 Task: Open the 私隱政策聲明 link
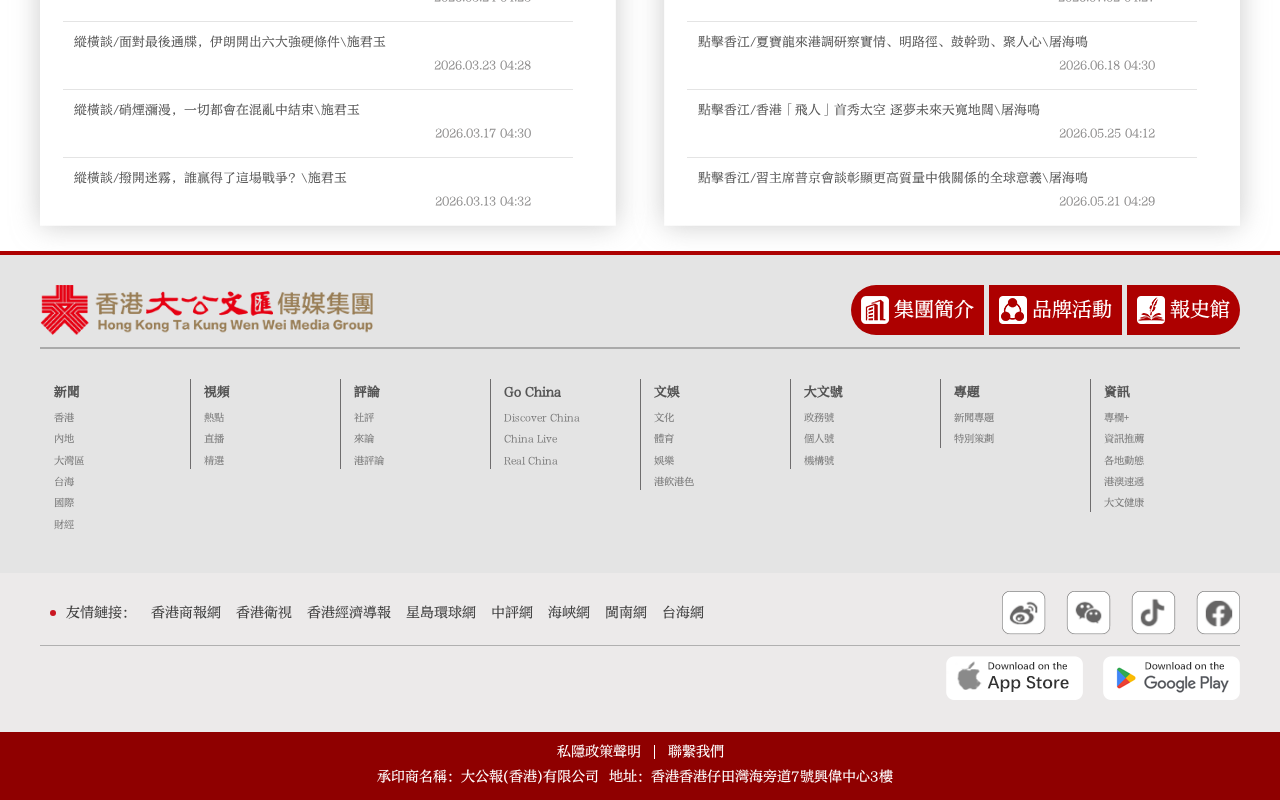(598, 751)
